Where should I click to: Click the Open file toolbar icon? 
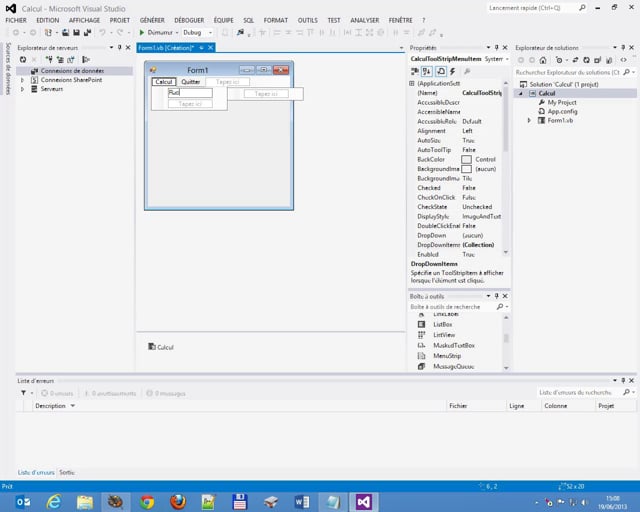click(65, 32)
